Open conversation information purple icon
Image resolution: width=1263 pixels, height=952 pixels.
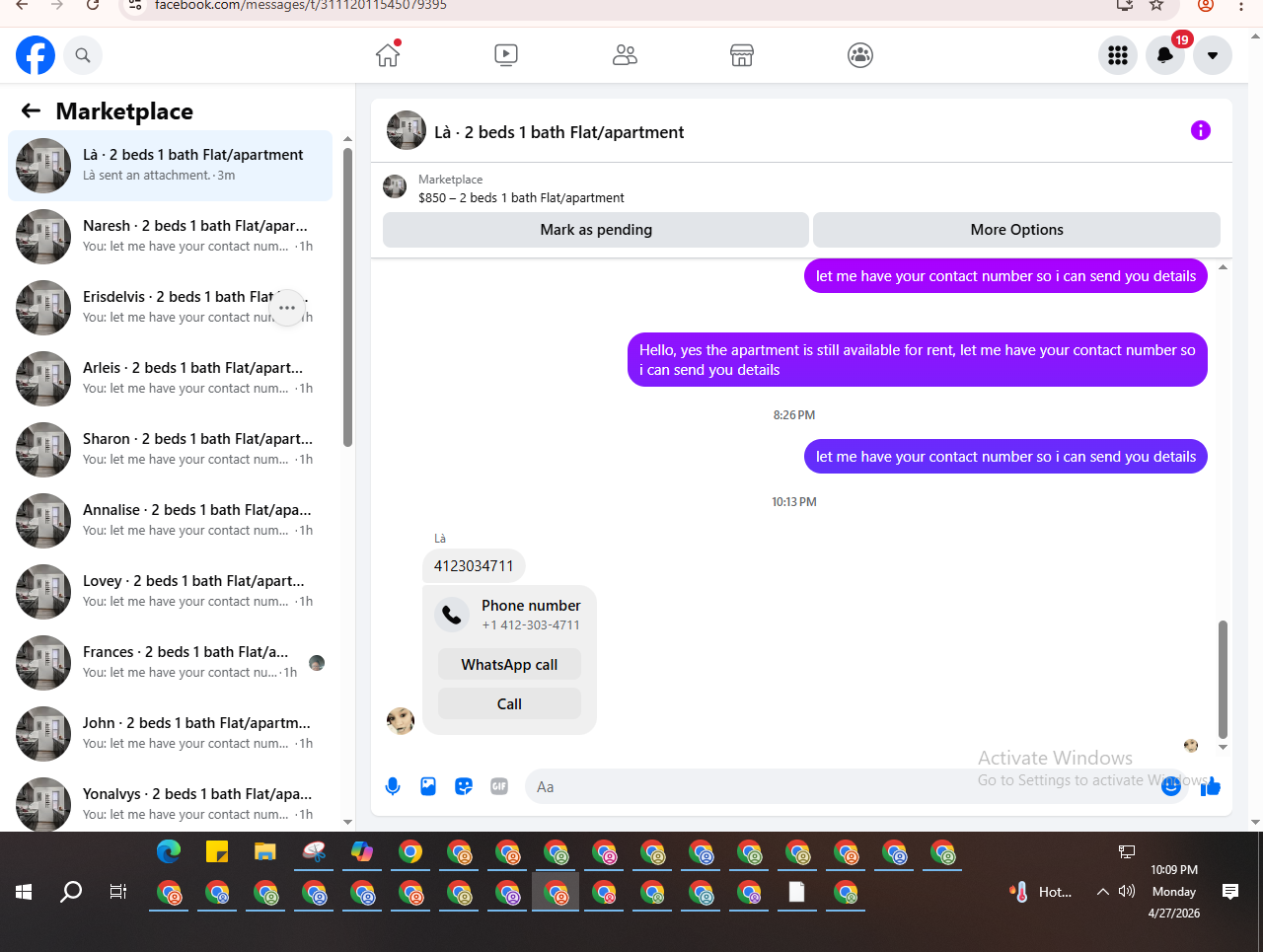(x=1201, y=130)
